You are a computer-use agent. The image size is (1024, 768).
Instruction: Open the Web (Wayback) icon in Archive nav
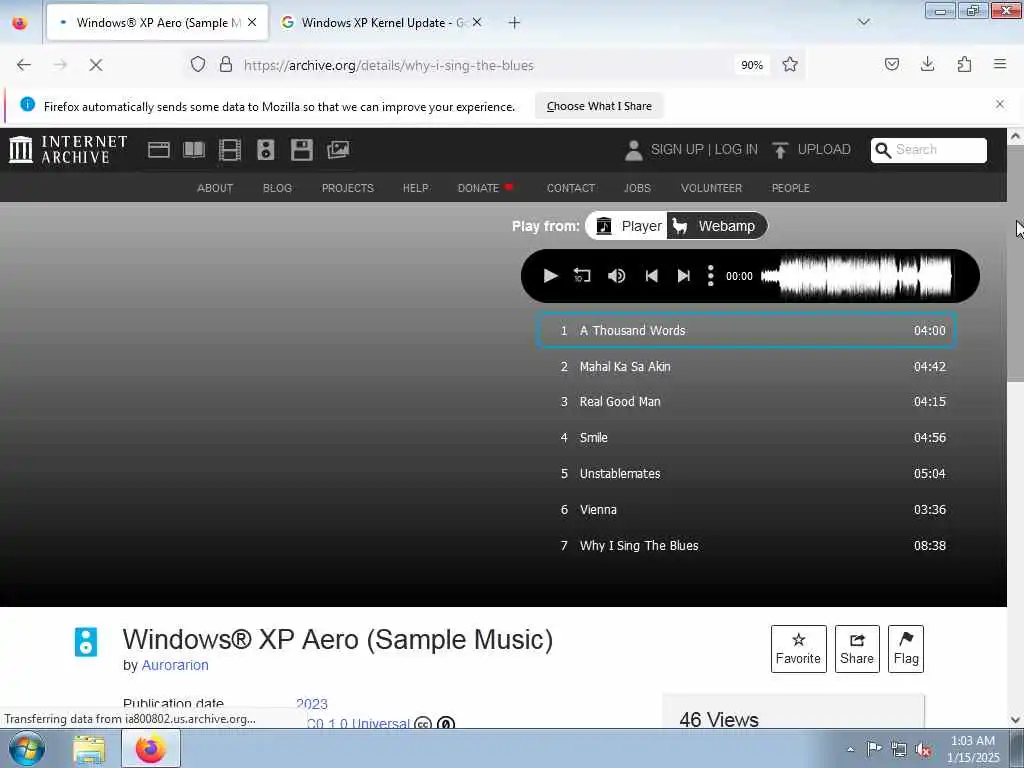[159, 150]
